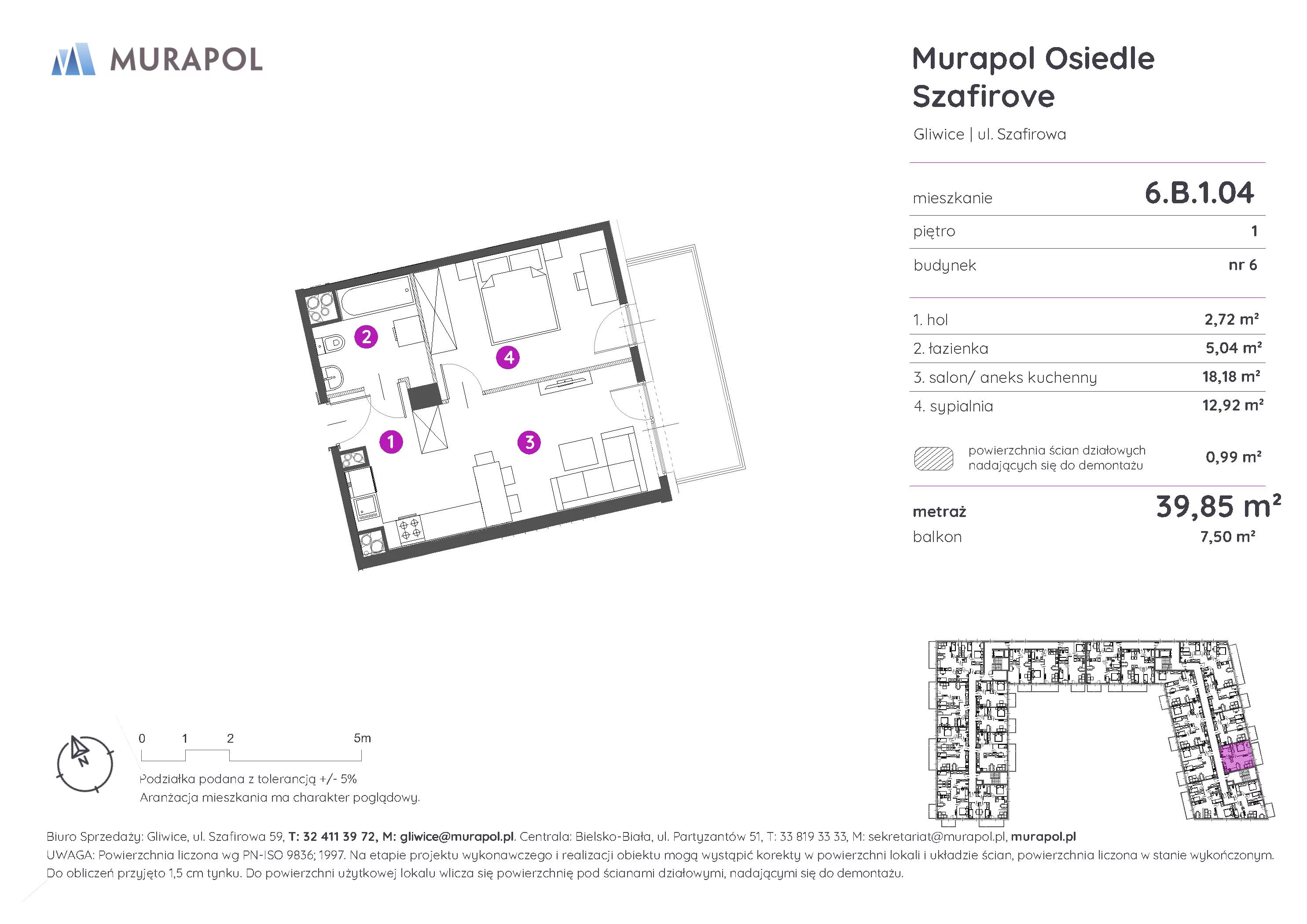
Task: Click the balcony area '7,50 m²'
Action: tap(1227, 536)
